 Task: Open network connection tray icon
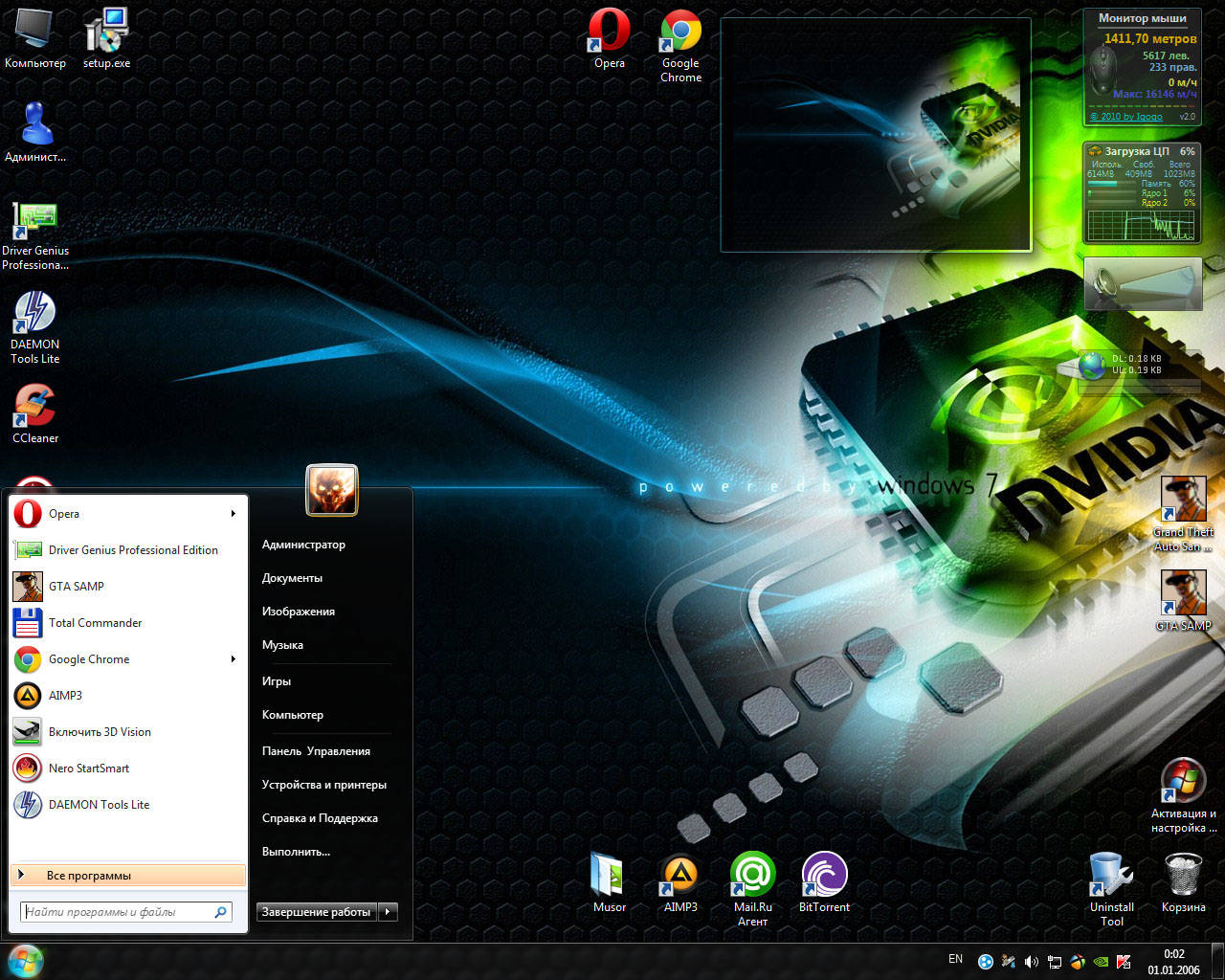1054,961
